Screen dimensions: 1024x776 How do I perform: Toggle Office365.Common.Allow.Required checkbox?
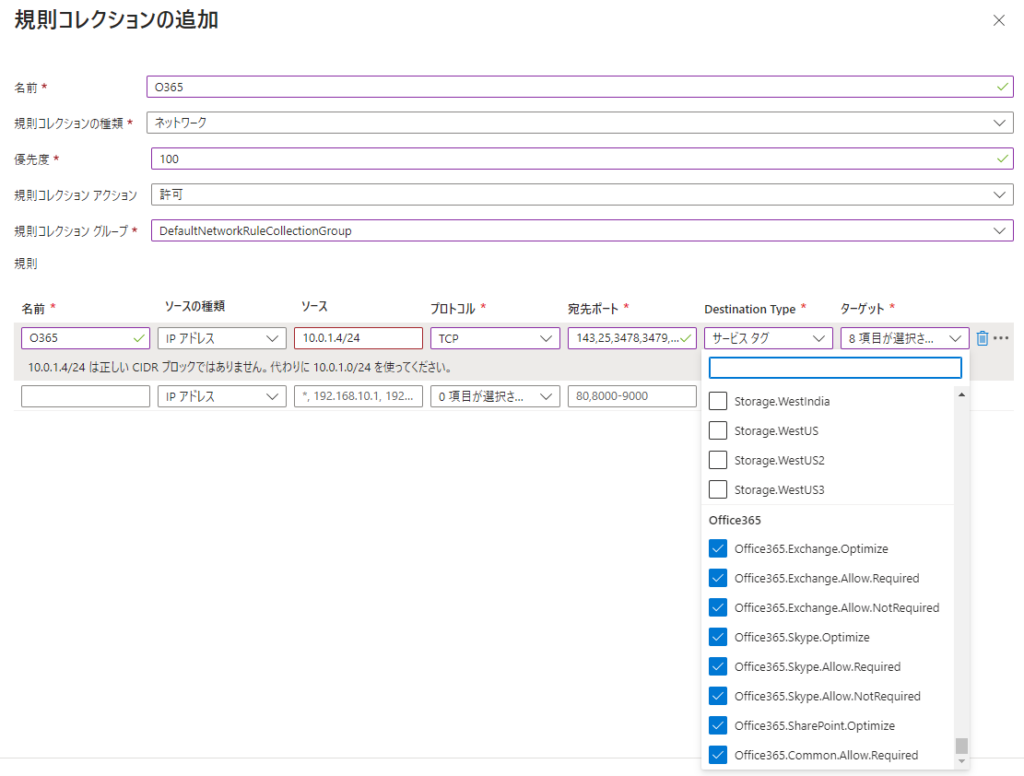click(717, 755)
